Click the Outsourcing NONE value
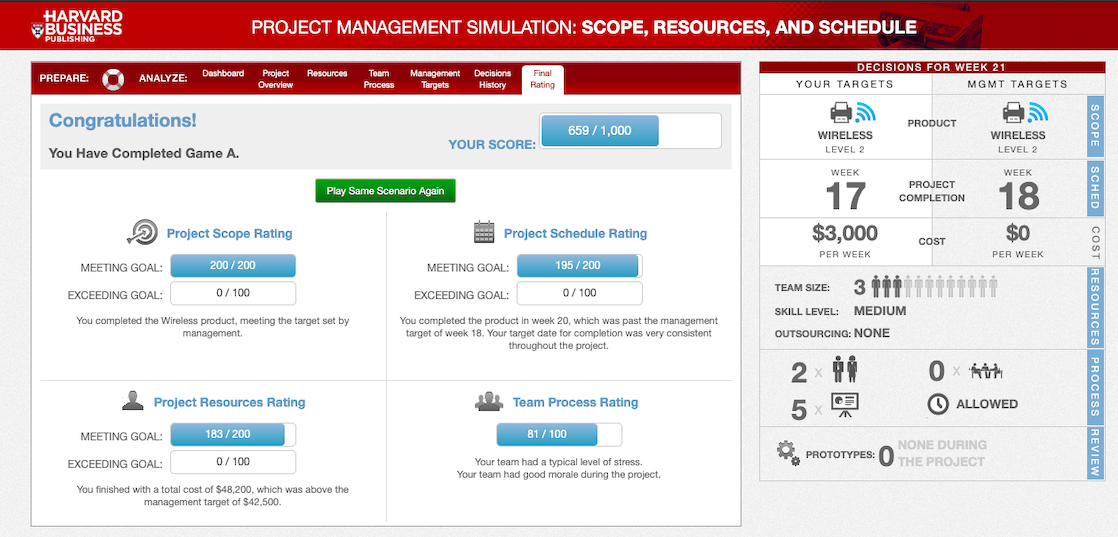Viewport: 1118px width, 537px height. pos(871,333)
